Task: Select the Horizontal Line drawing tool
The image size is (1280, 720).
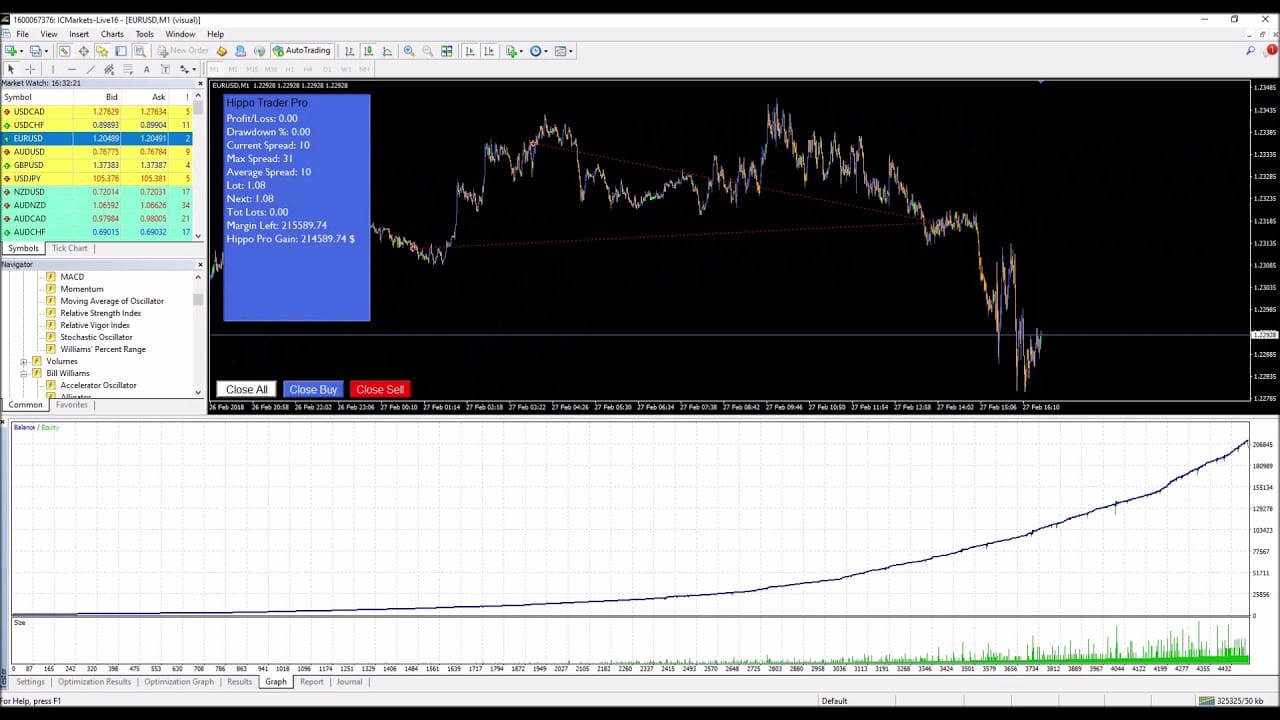Action: tap(72, 69)
